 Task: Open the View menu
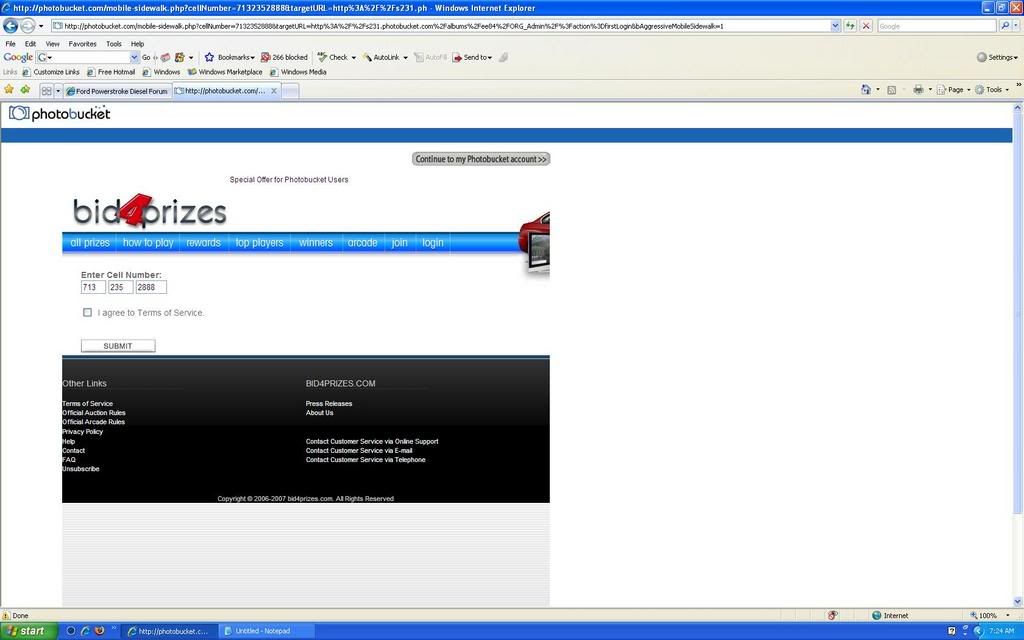coord(53,44)
